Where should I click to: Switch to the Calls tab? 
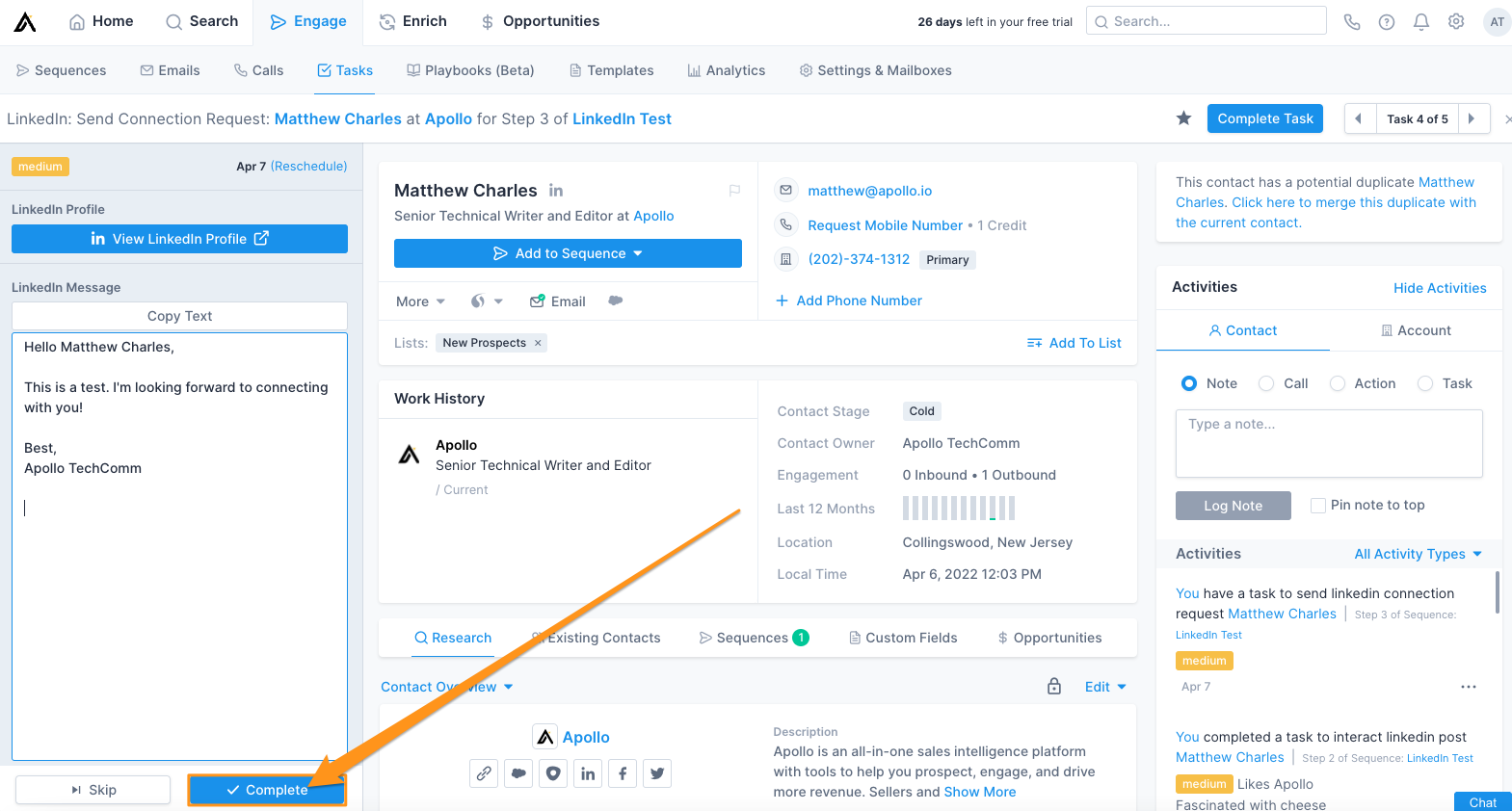258,70
